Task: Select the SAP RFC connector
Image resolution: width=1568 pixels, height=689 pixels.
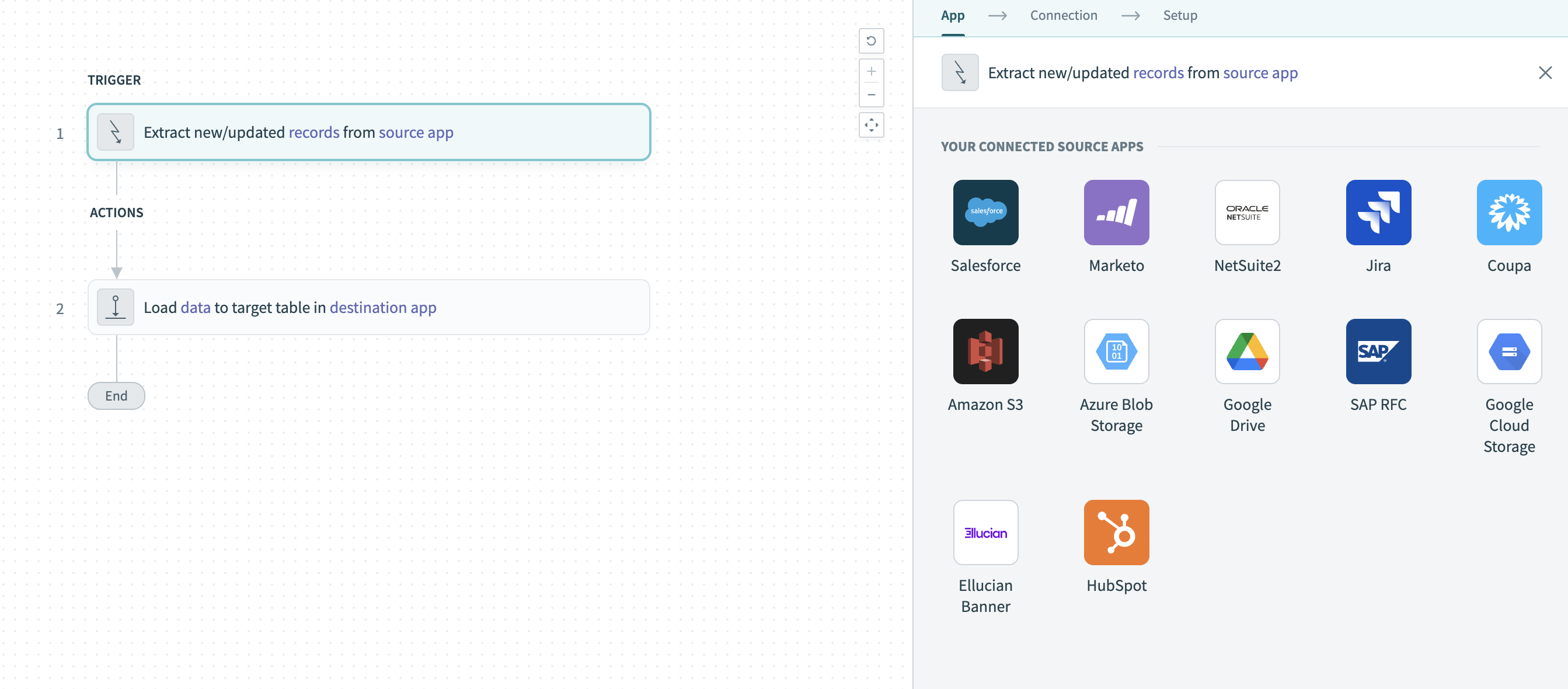Action: pyautogui.click(x=1378, y=364)
